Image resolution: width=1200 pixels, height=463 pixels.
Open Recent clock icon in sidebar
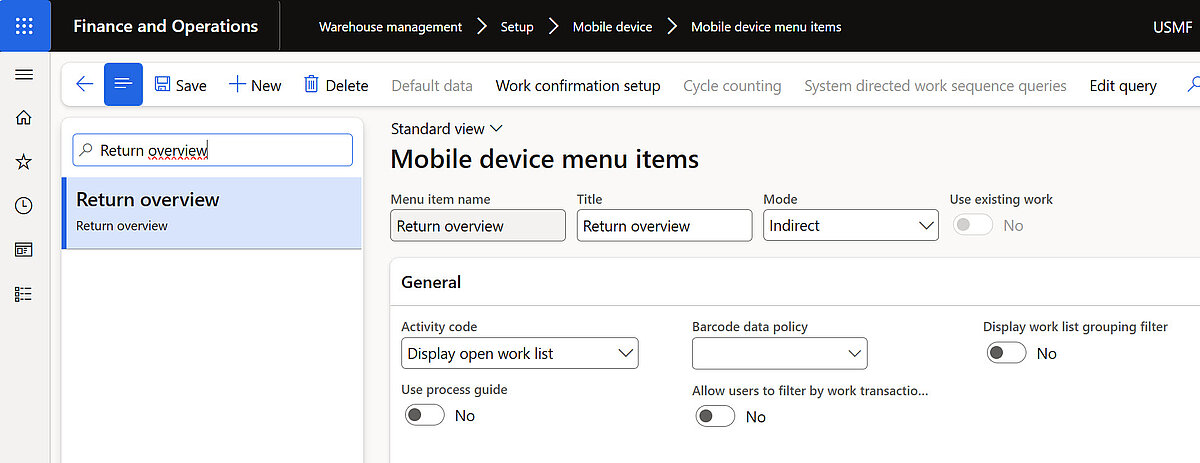pos(24,206)
